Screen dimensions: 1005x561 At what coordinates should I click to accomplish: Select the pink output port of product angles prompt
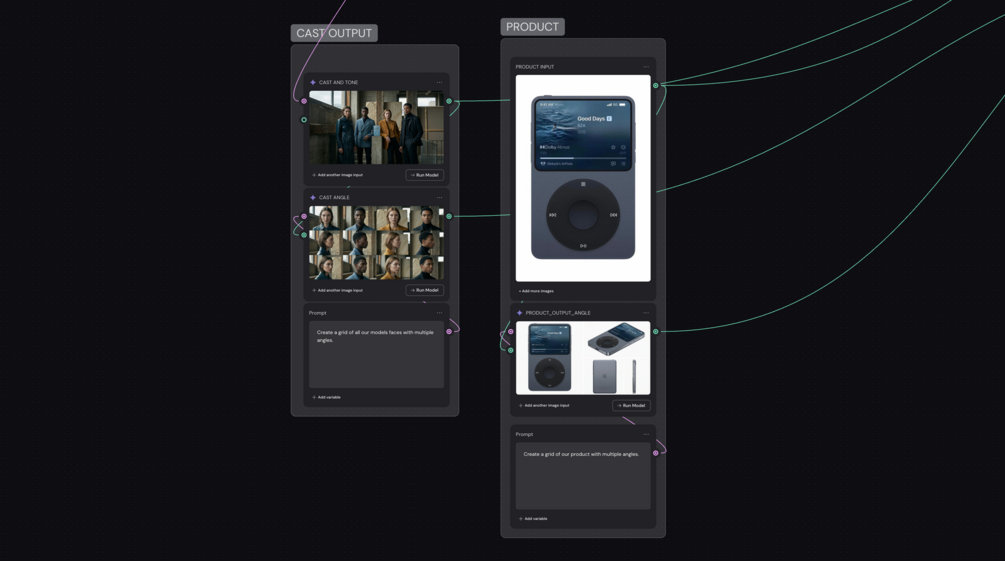point(655,453)
